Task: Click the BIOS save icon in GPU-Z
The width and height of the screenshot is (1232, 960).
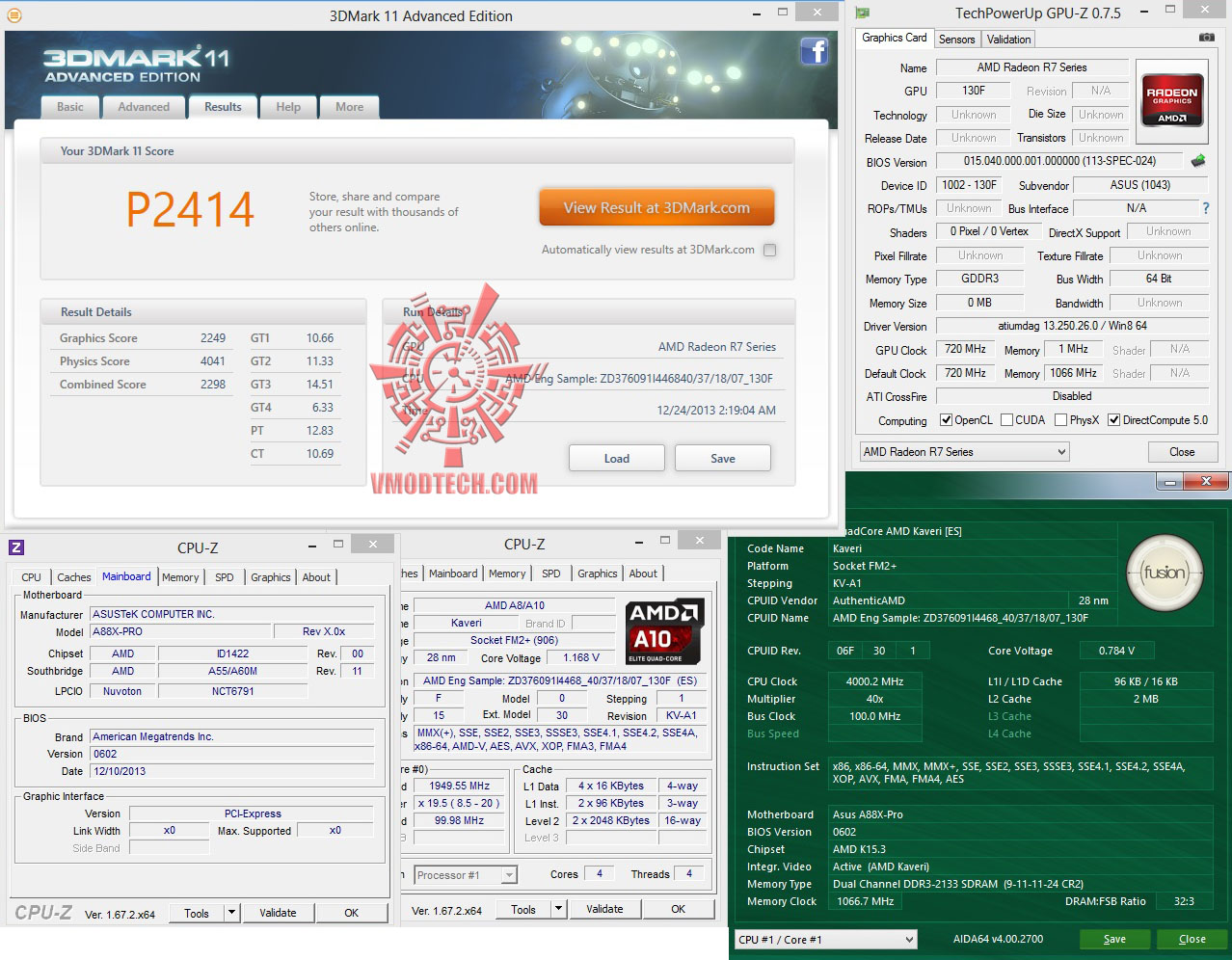Action: point(1198,161)
